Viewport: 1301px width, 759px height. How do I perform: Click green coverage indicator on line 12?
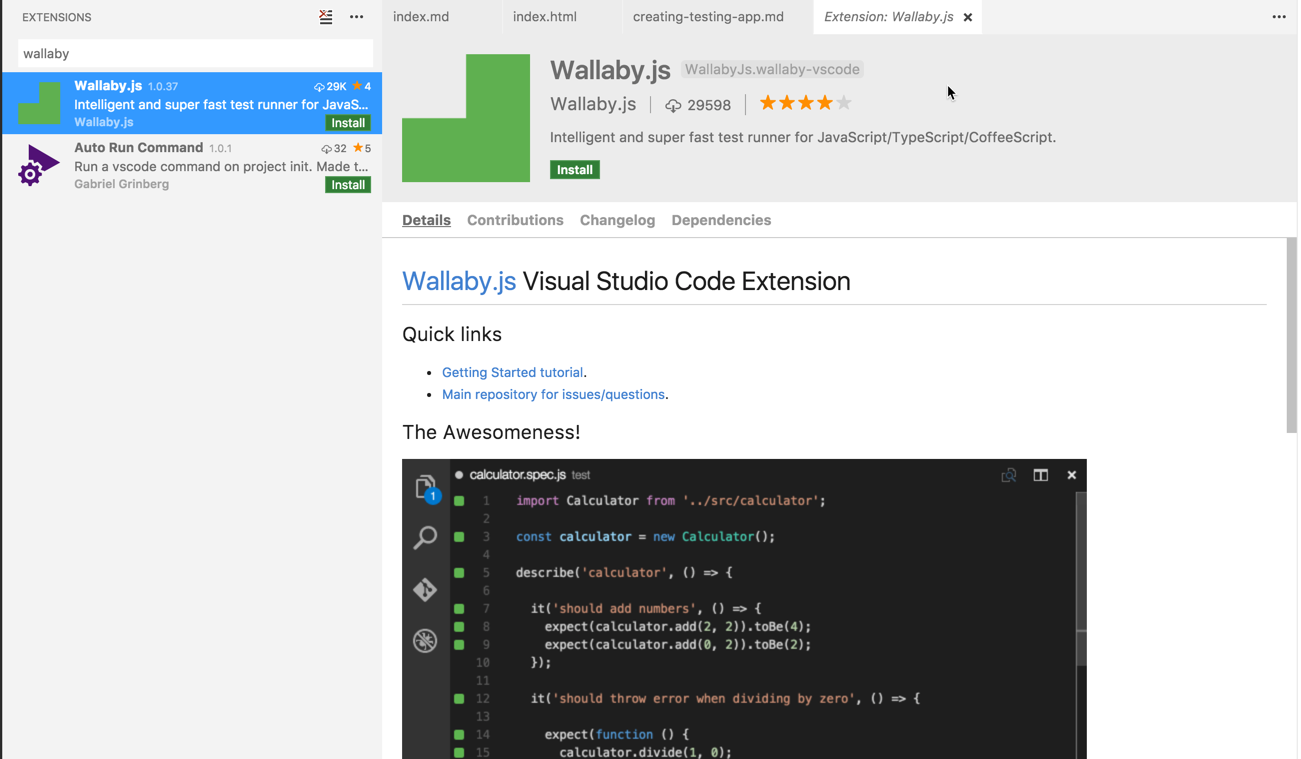(x=459, y=699)
